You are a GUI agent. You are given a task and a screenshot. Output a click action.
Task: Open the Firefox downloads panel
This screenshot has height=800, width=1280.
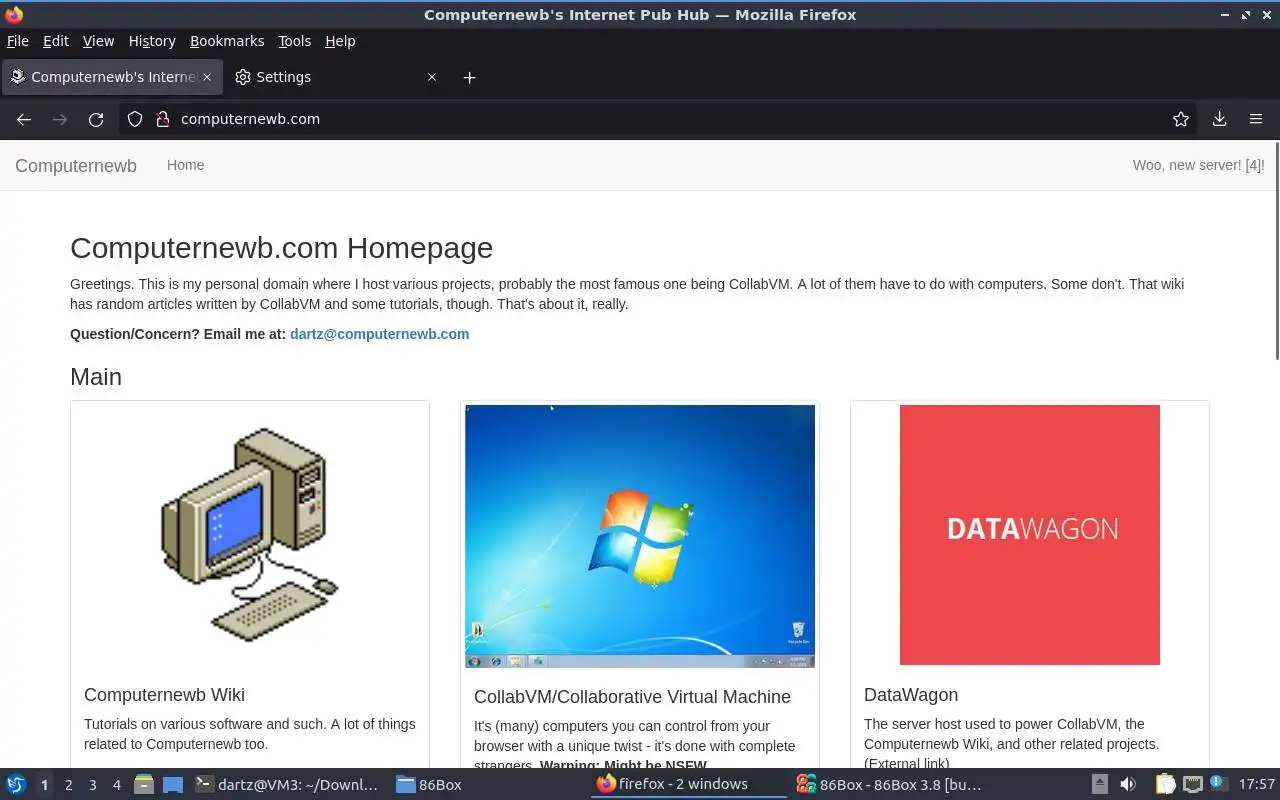(x=1219, y=119)
